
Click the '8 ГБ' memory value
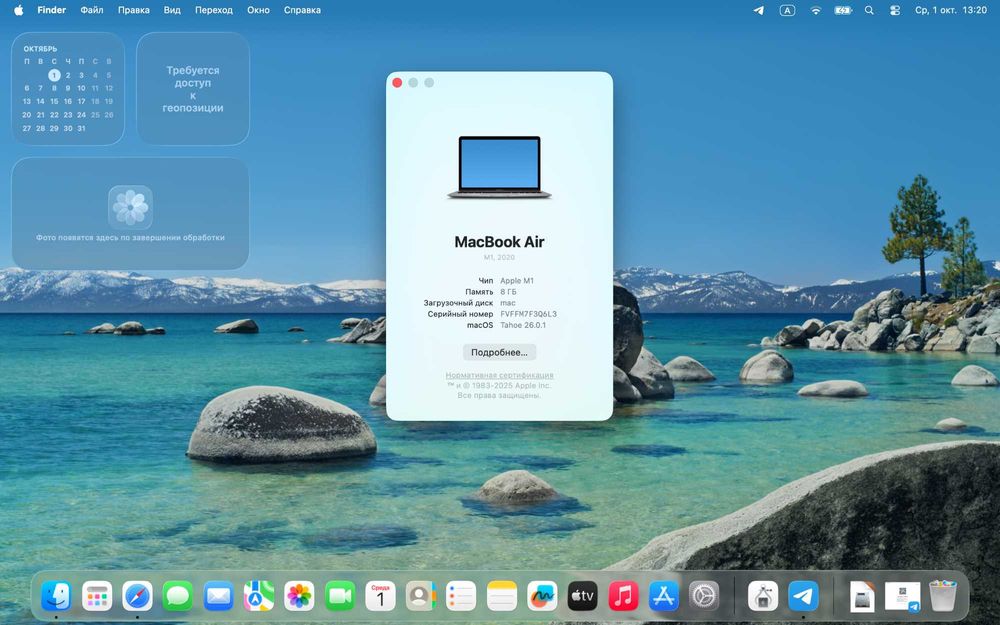click(508, 291)
